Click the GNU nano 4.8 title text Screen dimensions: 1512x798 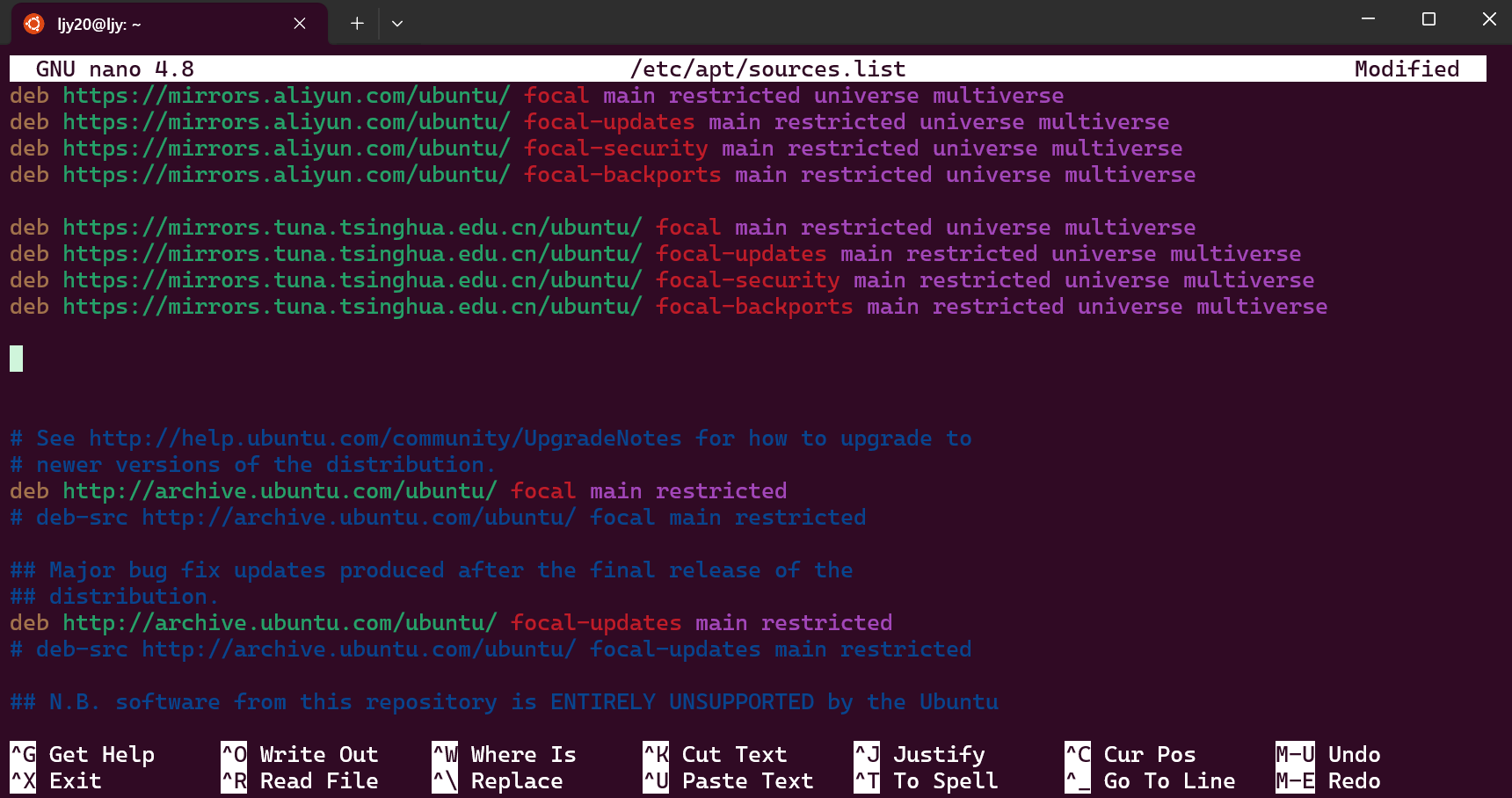tap(115, 69)
